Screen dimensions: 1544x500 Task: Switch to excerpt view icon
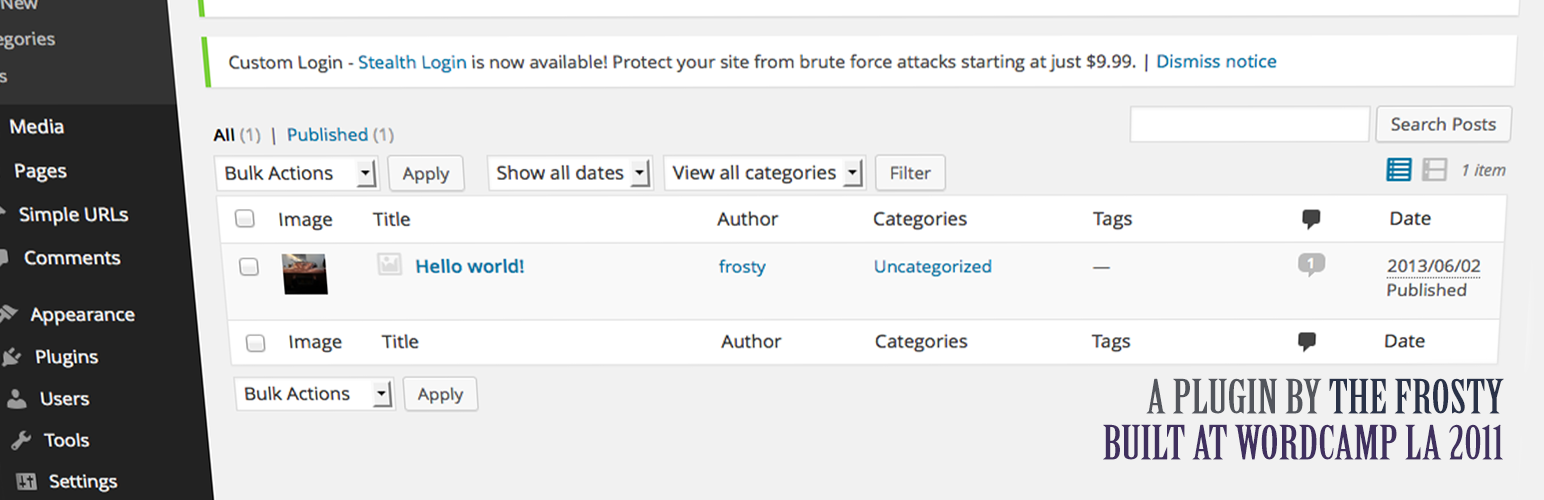click(1434, 170)
